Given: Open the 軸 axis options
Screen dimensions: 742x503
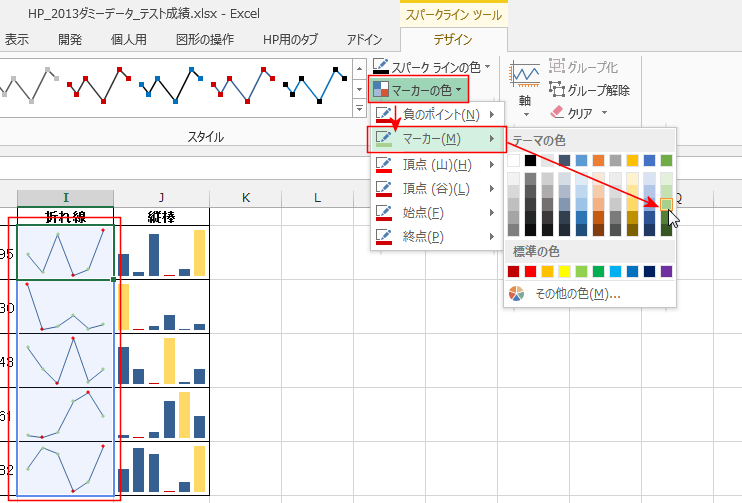Looking at the screenshot, I should [525, 90].
